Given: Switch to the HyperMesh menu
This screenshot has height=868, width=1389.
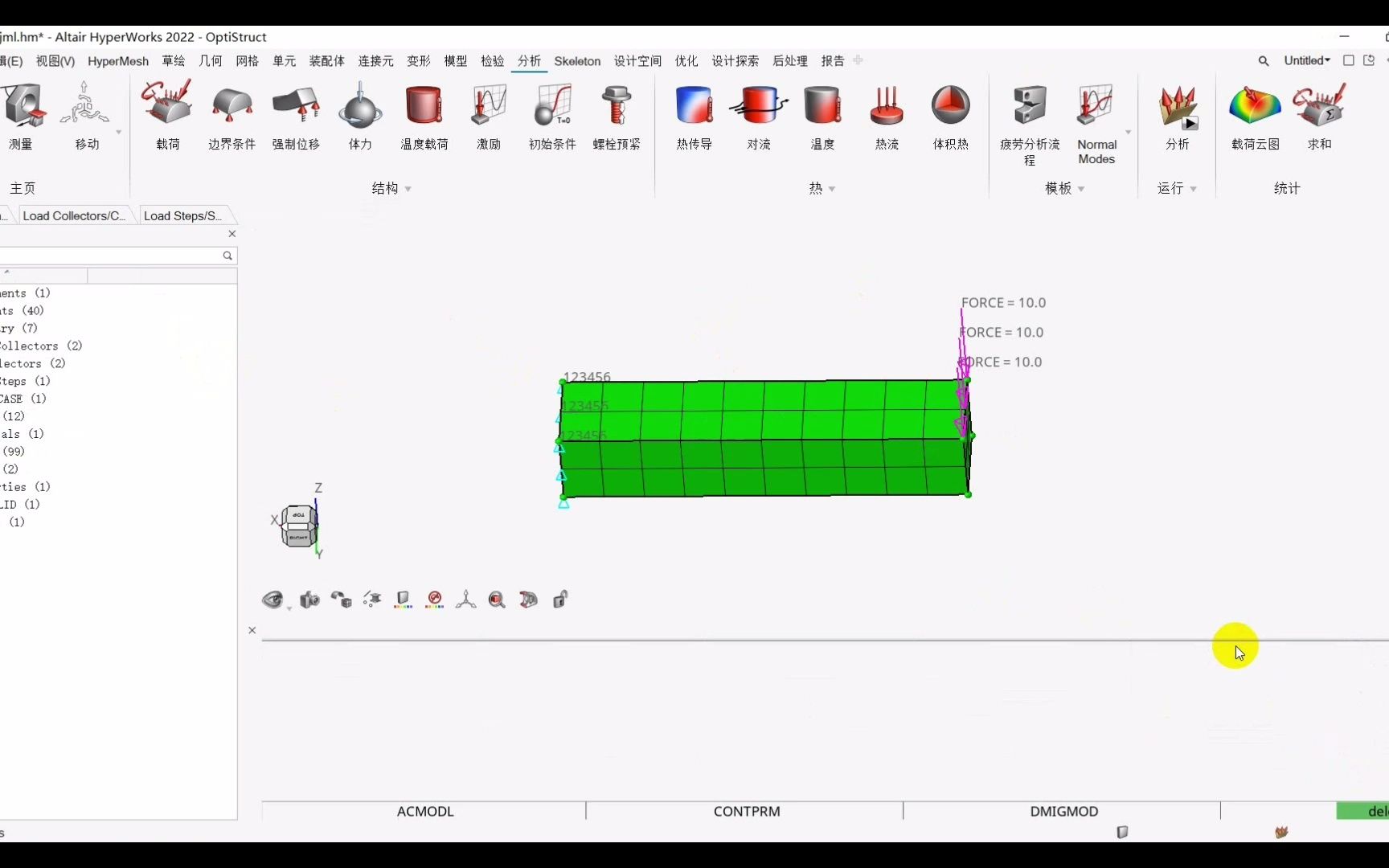Looking at the screenshot, I should 117,60.
